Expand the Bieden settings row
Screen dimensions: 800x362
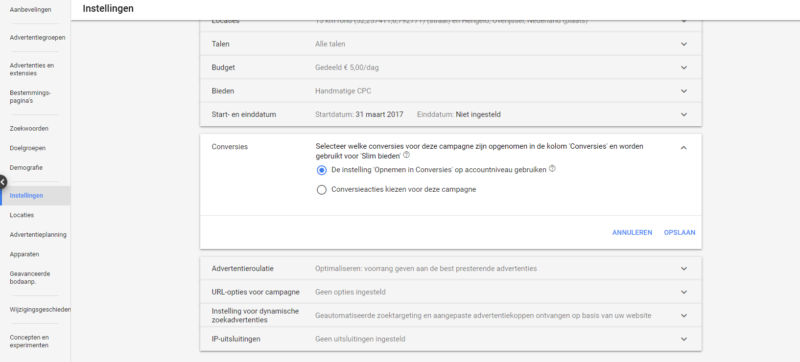point(451,91)
